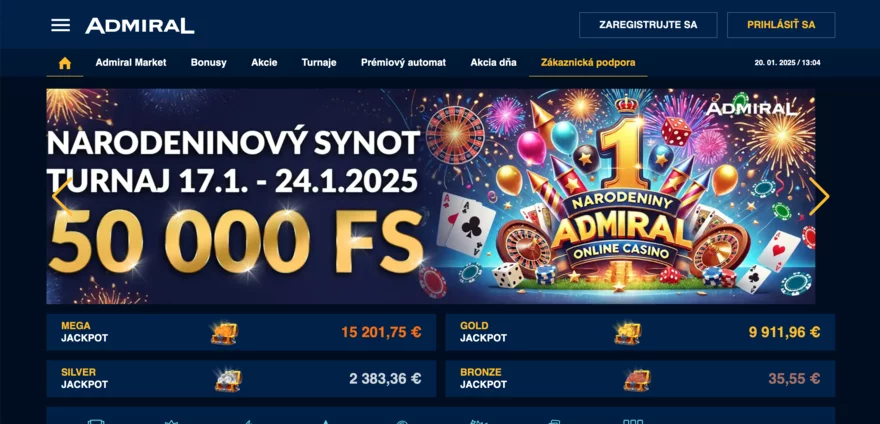Open the Bonusy menu item
Viewport: 880px width, 424px height.
[208, 63]
